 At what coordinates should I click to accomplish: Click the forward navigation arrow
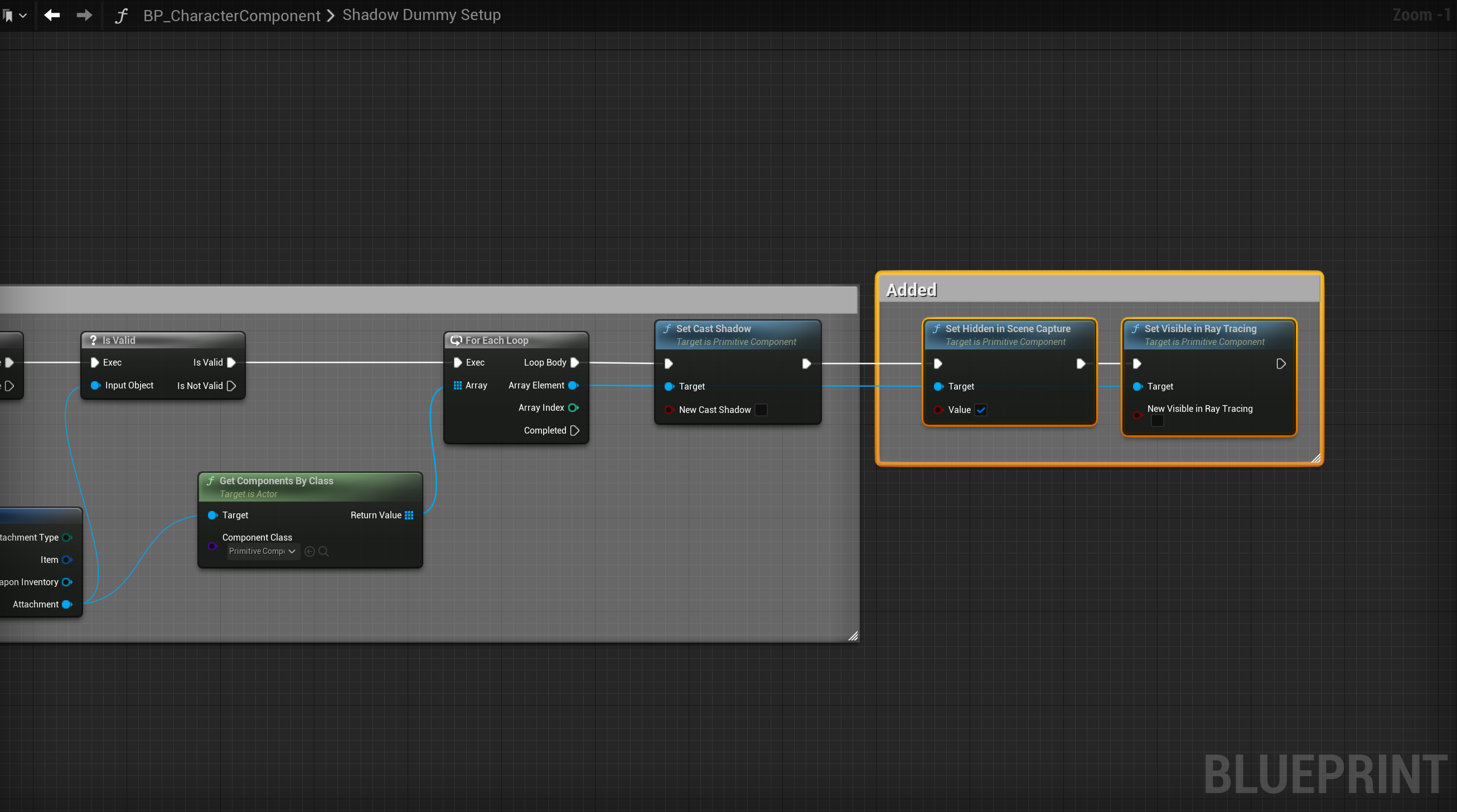pos(84,15)
